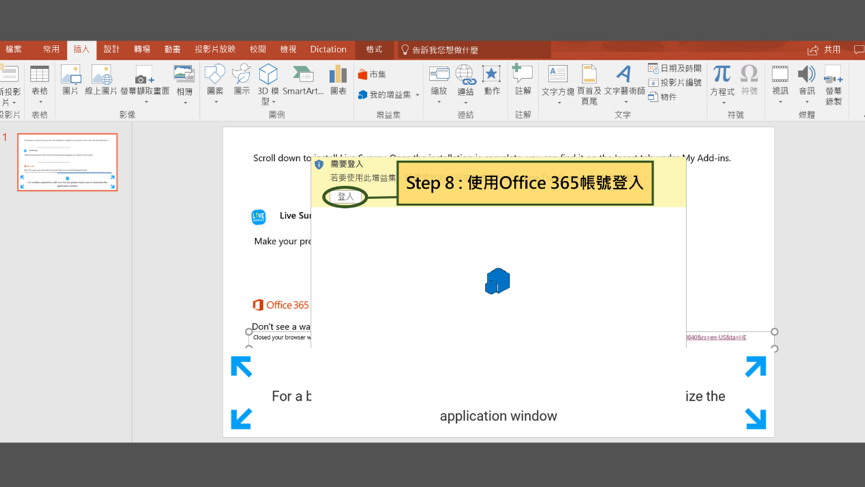Open the Format (格式) tab
This screenshot has height=487, width=865.
(374, 49)
